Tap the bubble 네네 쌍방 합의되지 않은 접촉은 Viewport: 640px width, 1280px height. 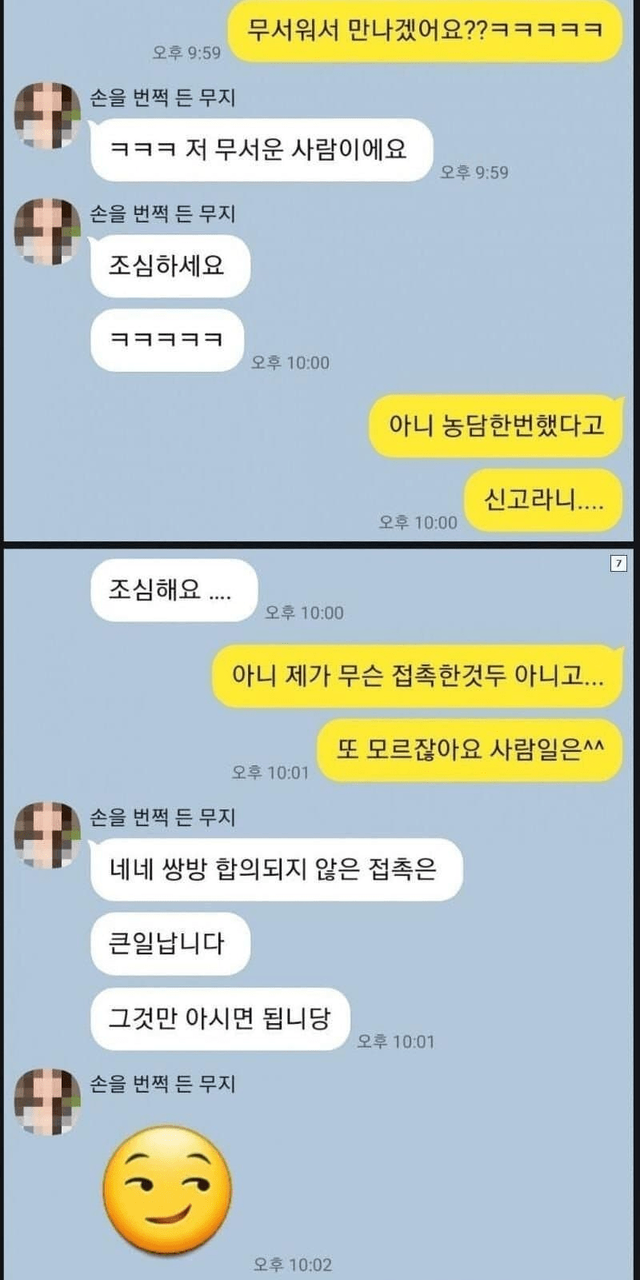point(276,869)
